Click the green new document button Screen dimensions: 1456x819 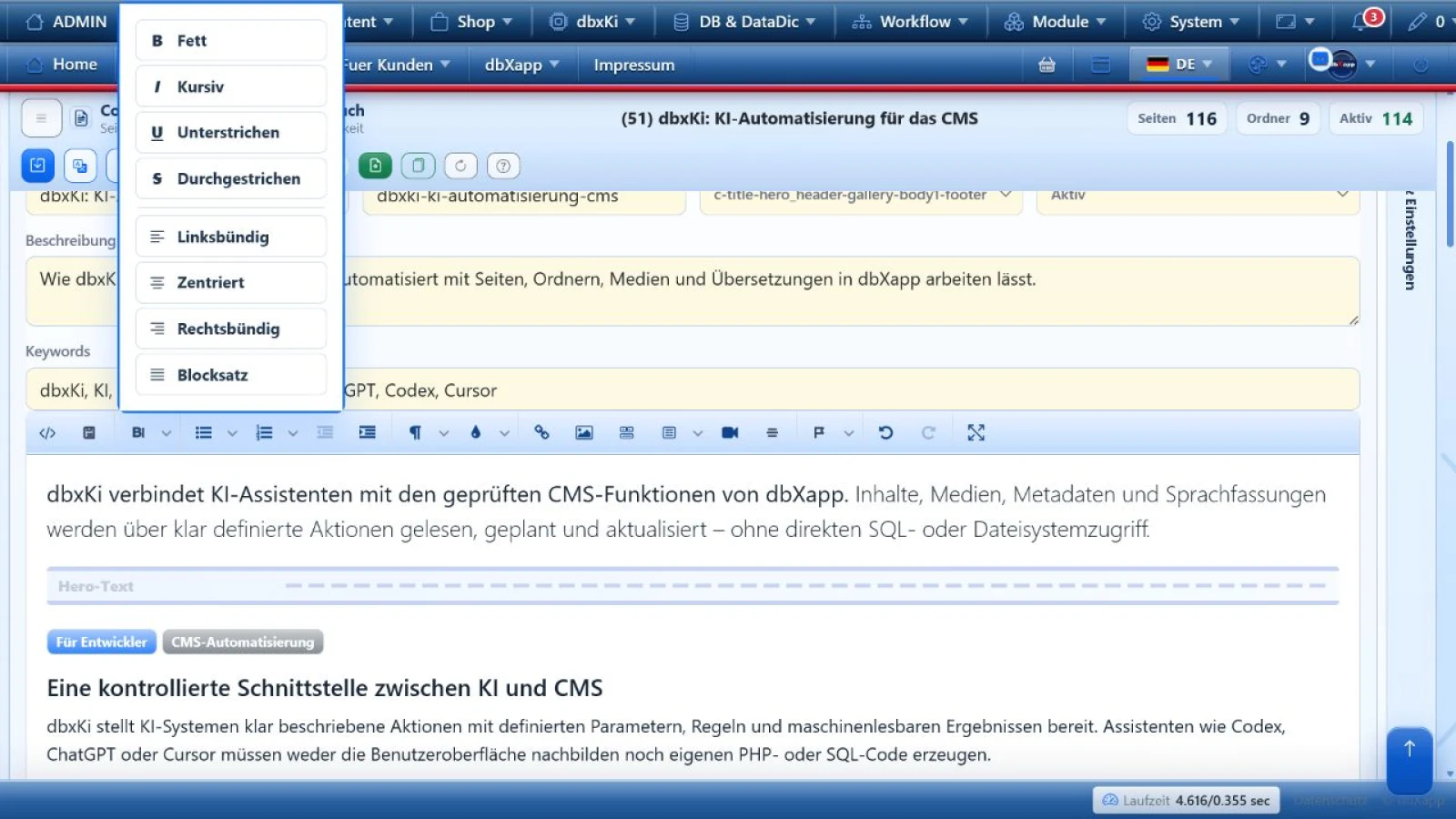point(375,166)
